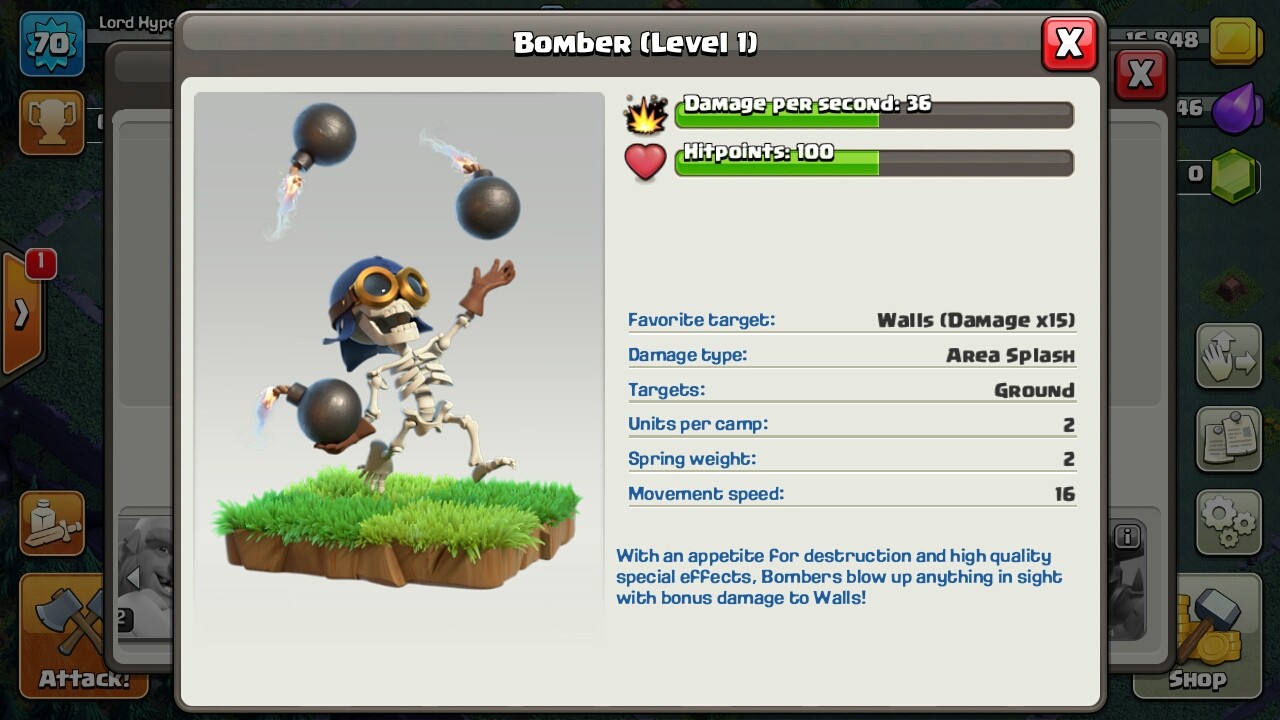Open the layout editor clipboard icon
Image resolution: width=1280 pixels, height=720 pixels.
click(1229, 438)
